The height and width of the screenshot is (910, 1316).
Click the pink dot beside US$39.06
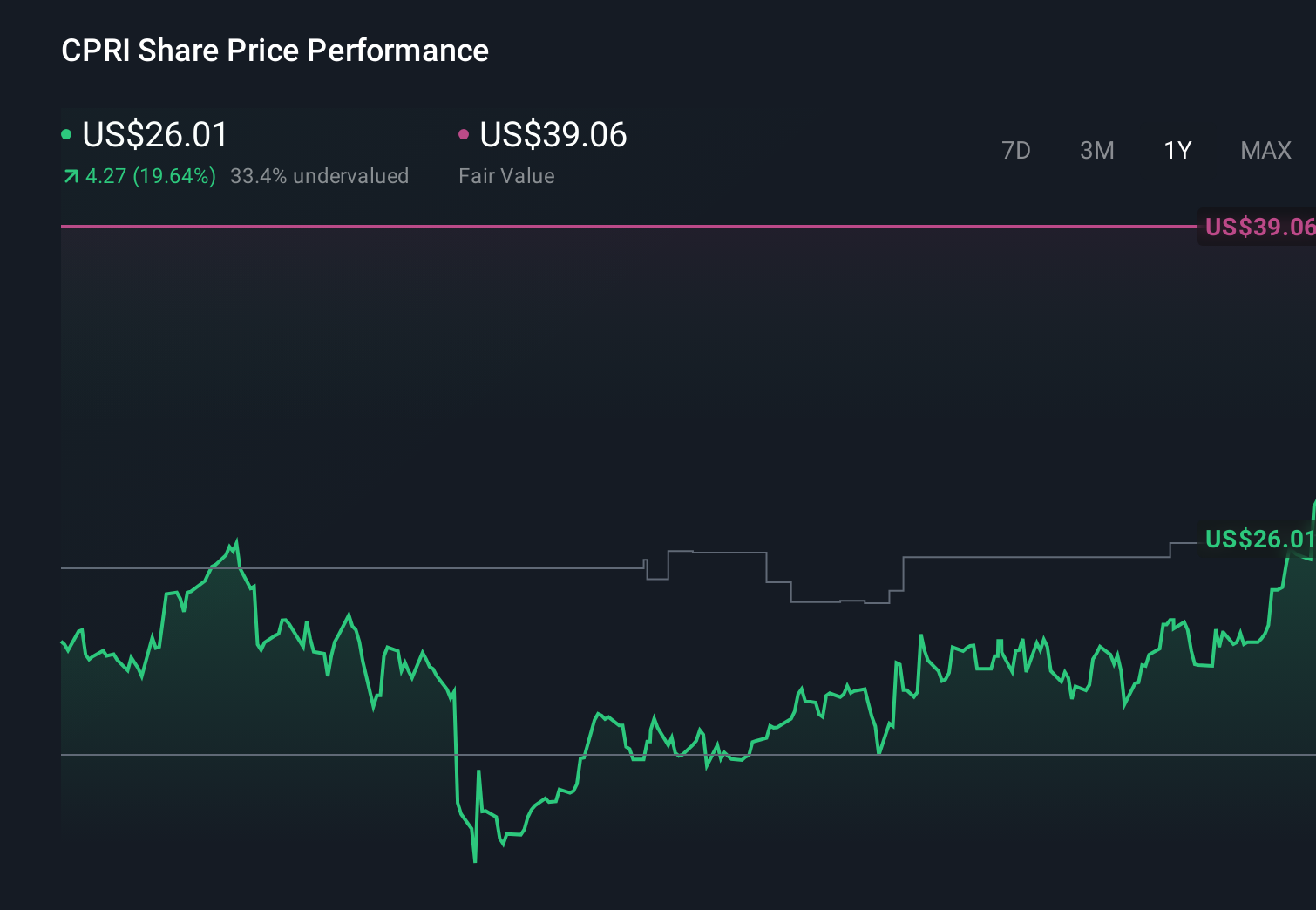tap(465, 133)
